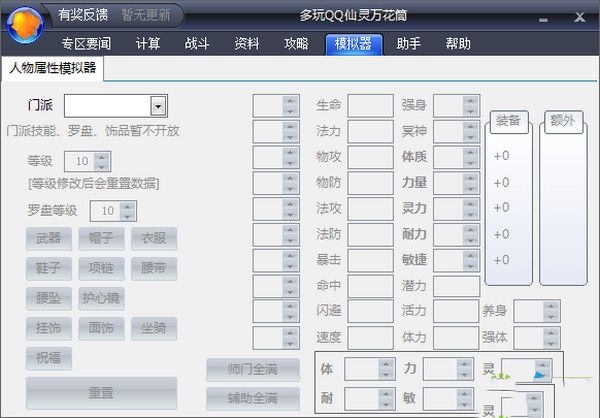Click the 帽子 equipment button
The height and width of the screenshot is (418, 600).
click(x=101, y=238)
